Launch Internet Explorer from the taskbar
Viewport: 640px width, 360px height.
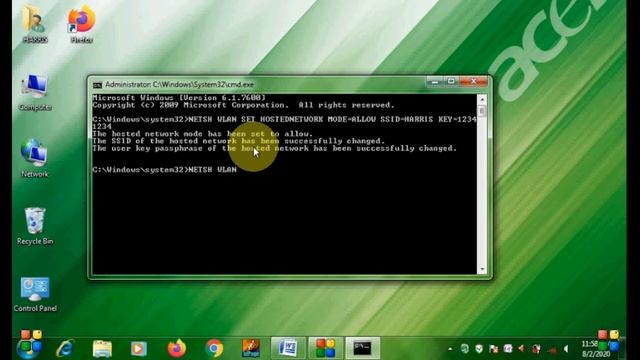point(65,348)
